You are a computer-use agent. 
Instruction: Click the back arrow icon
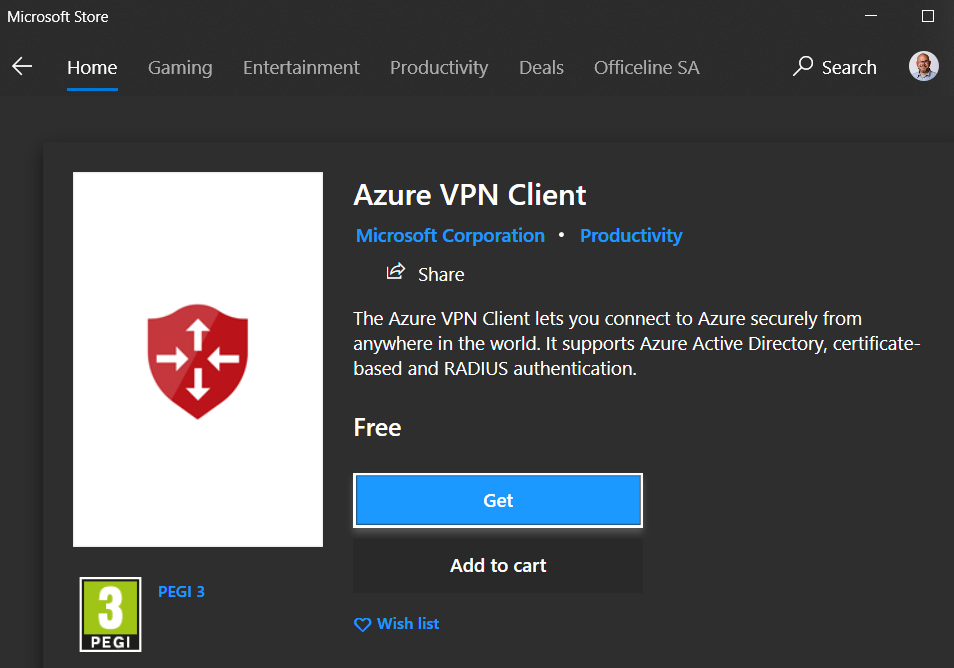pyautogui.click(x=22, y=67)
